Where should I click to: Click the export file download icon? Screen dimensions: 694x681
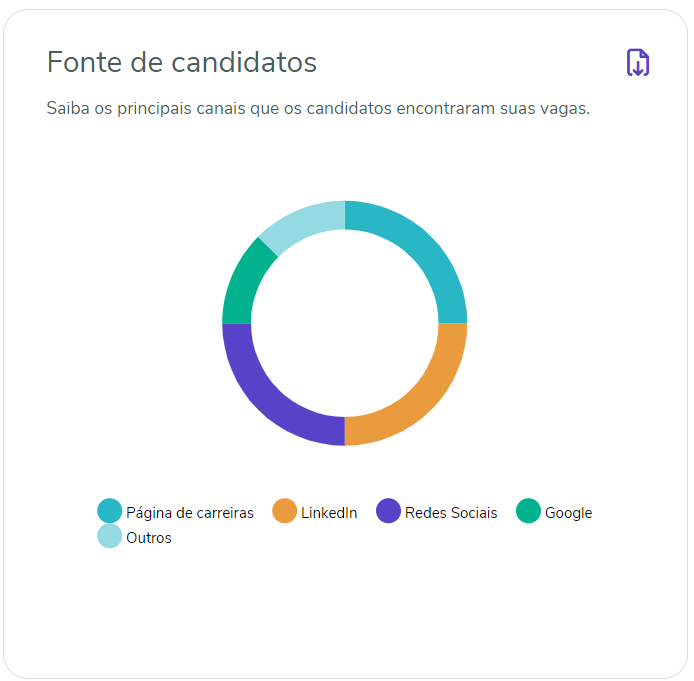tap(637, 63)
